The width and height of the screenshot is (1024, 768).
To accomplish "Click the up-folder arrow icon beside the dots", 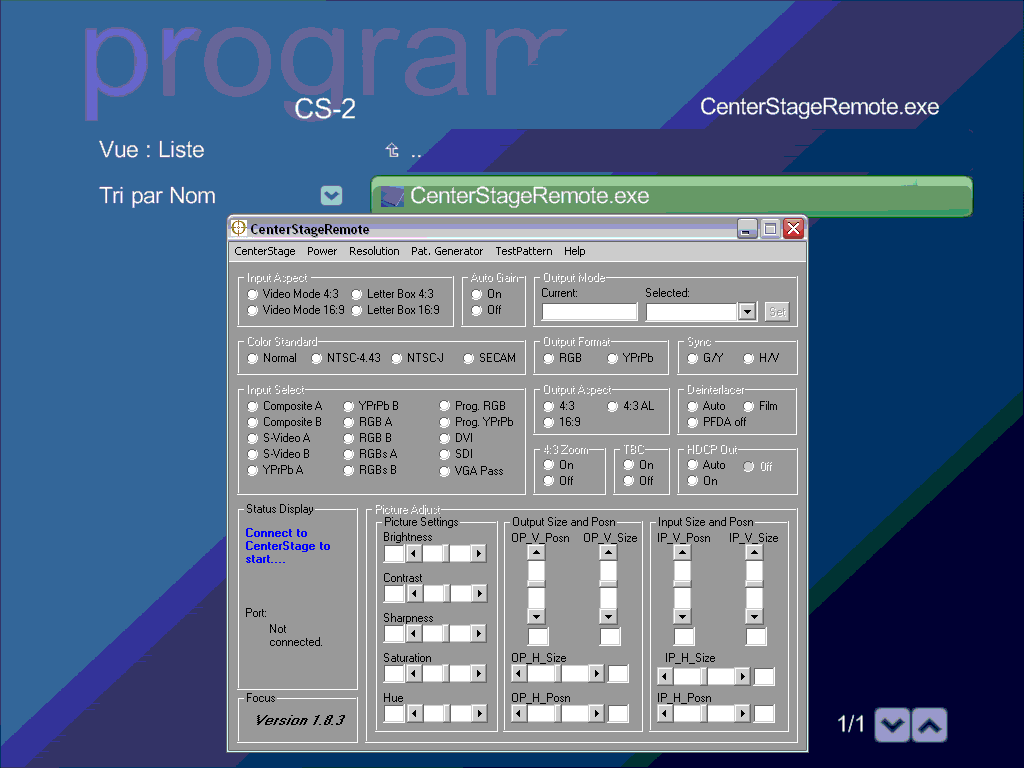I will (392, 151).
